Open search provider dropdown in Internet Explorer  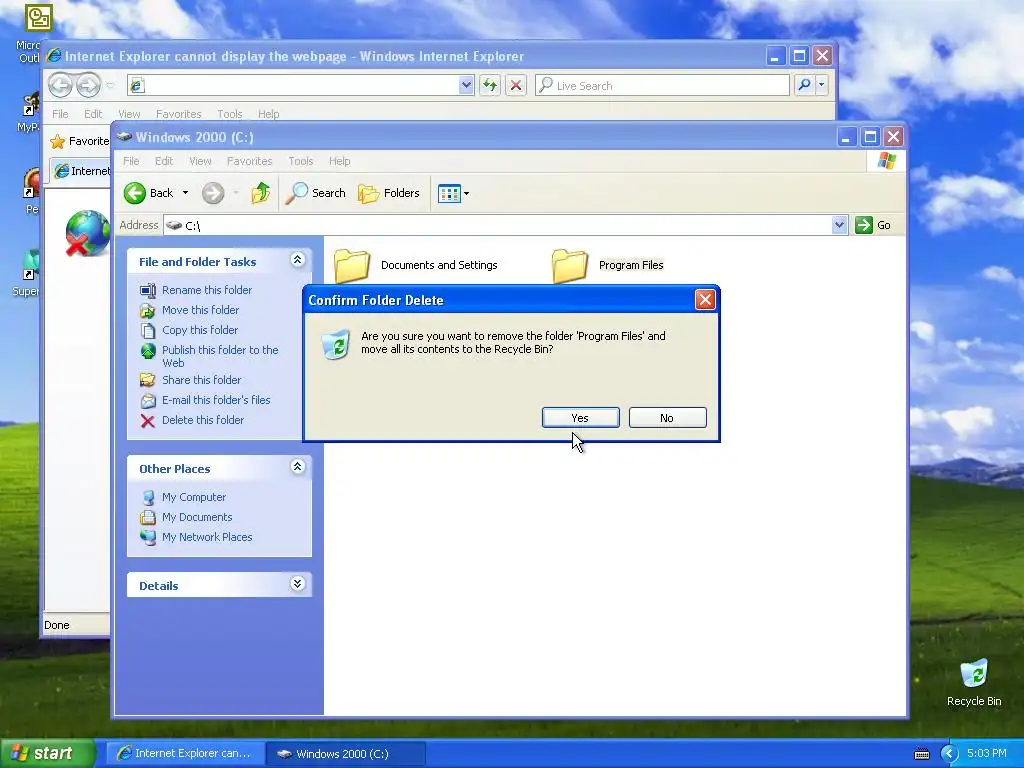click(x=822, y=85)
